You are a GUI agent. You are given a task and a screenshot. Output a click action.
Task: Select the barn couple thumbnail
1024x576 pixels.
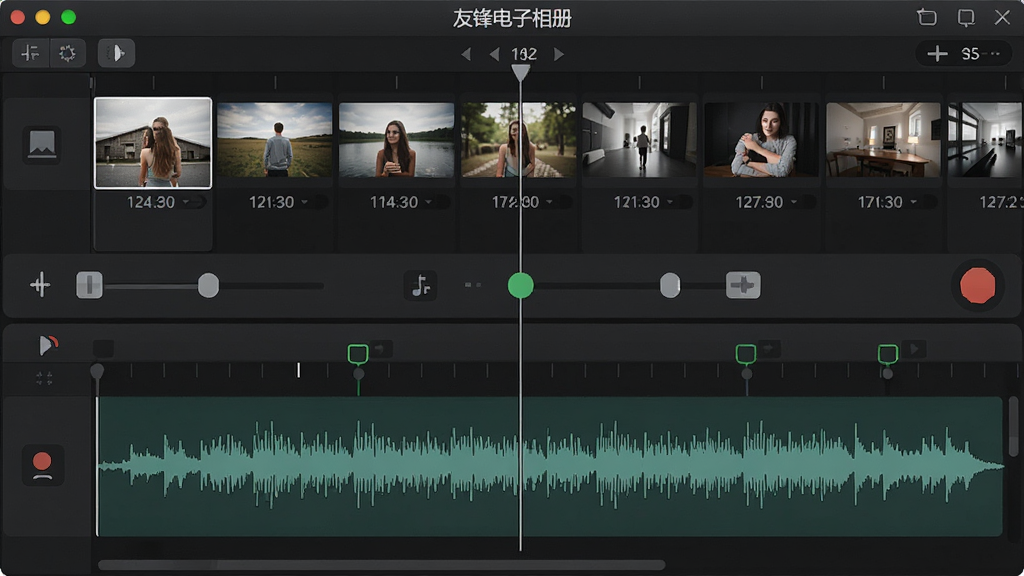coord(153,143)
